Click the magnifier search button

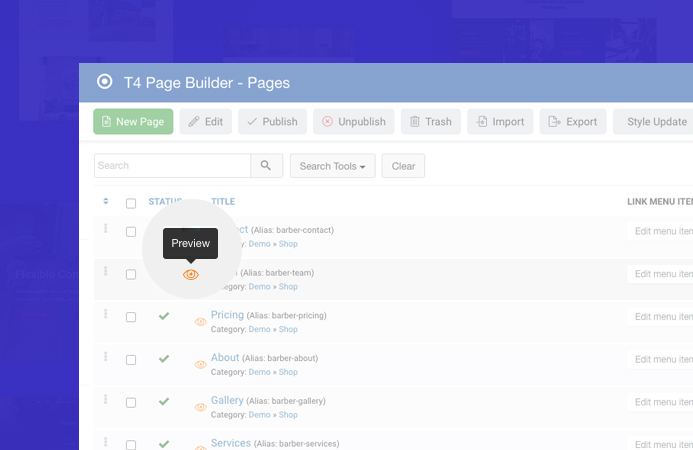click(266, 166)
